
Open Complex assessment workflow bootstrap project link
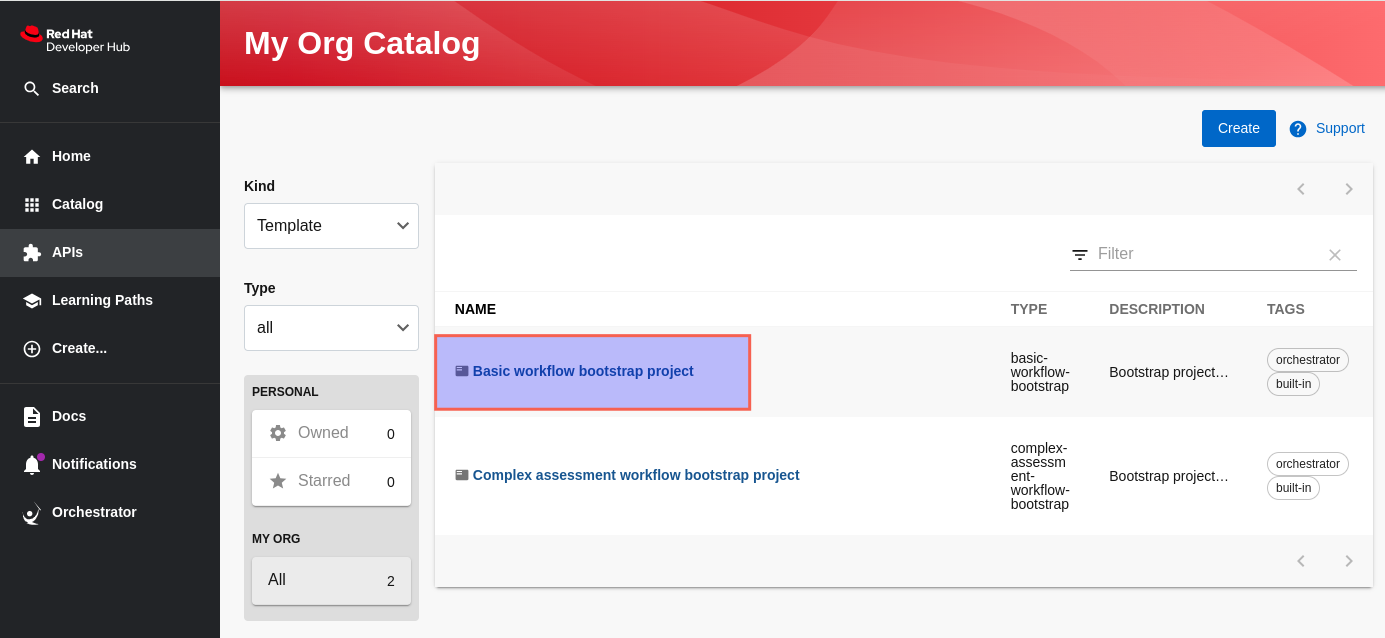click(x=636, y=475)
